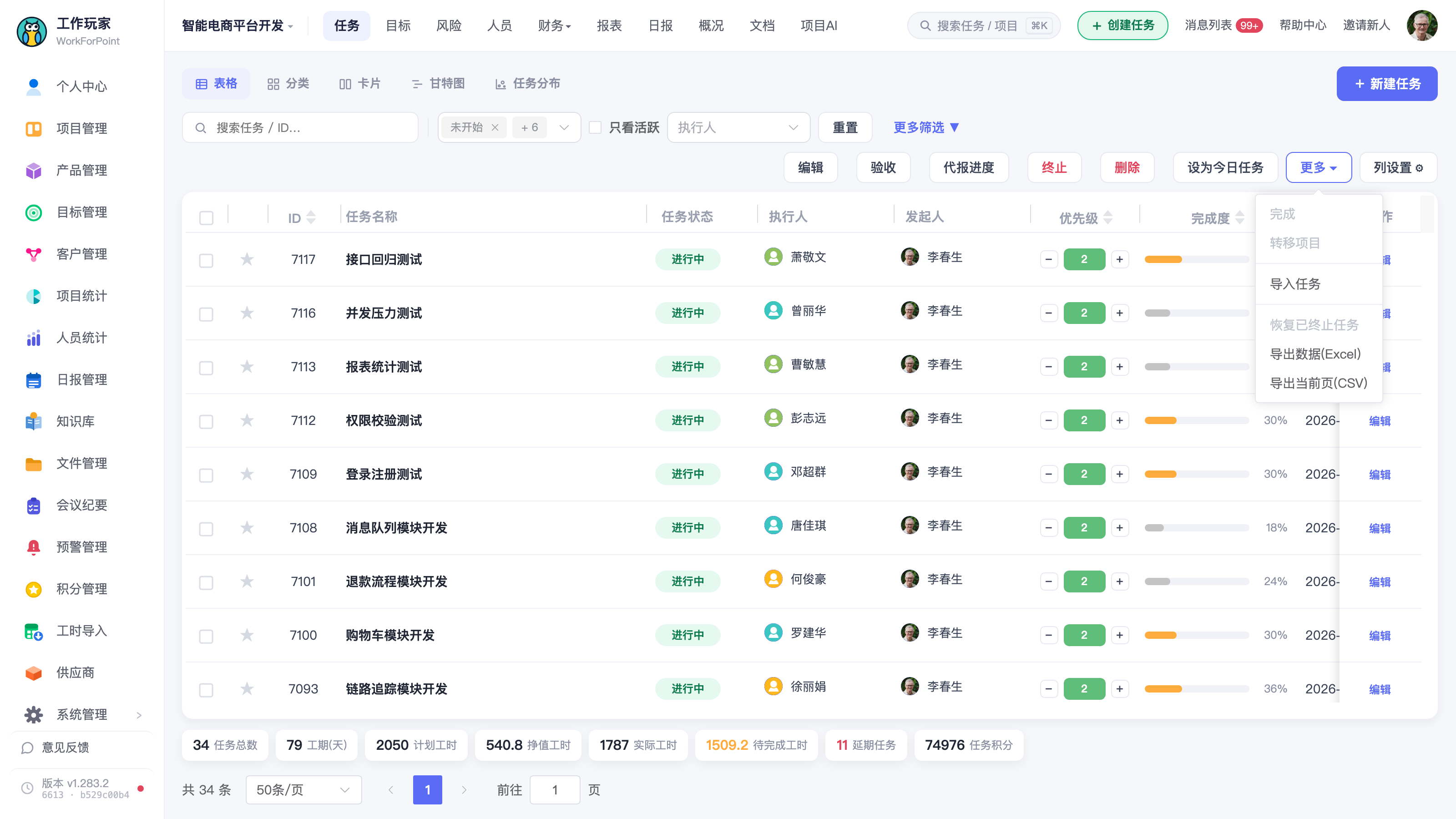
Task: Open 产品管理 cube icon
Action: 33,170
